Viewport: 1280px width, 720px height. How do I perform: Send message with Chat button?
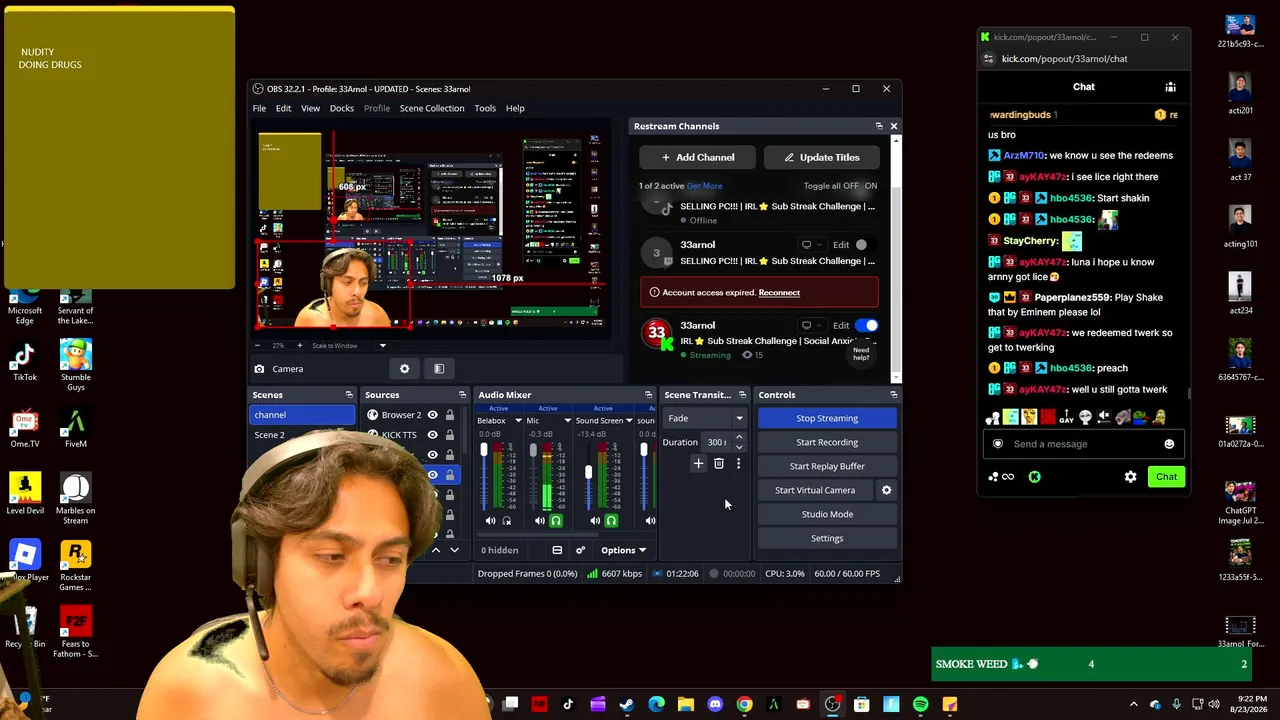pos(1166,477)
